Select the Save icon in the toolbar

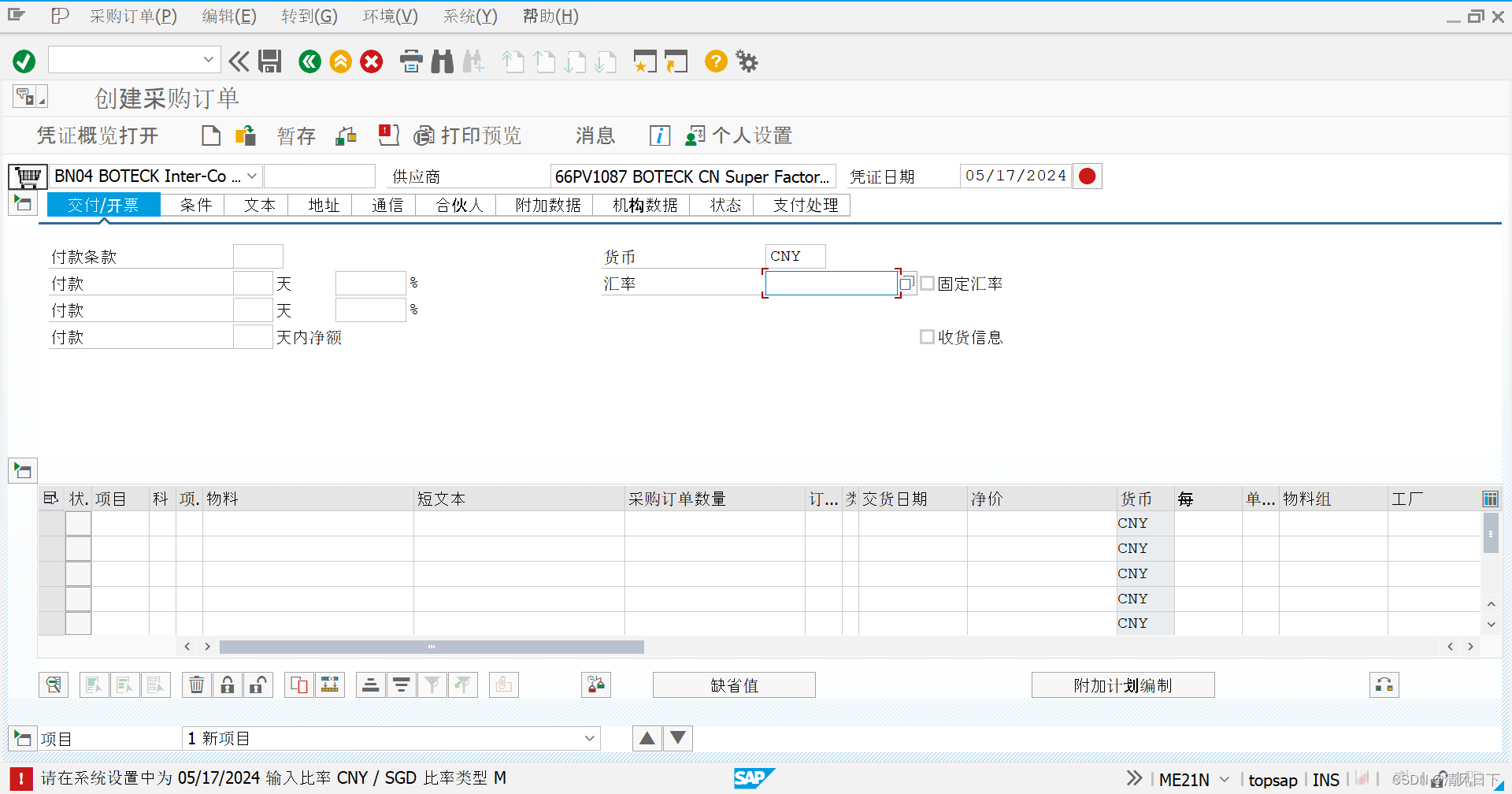270,61
